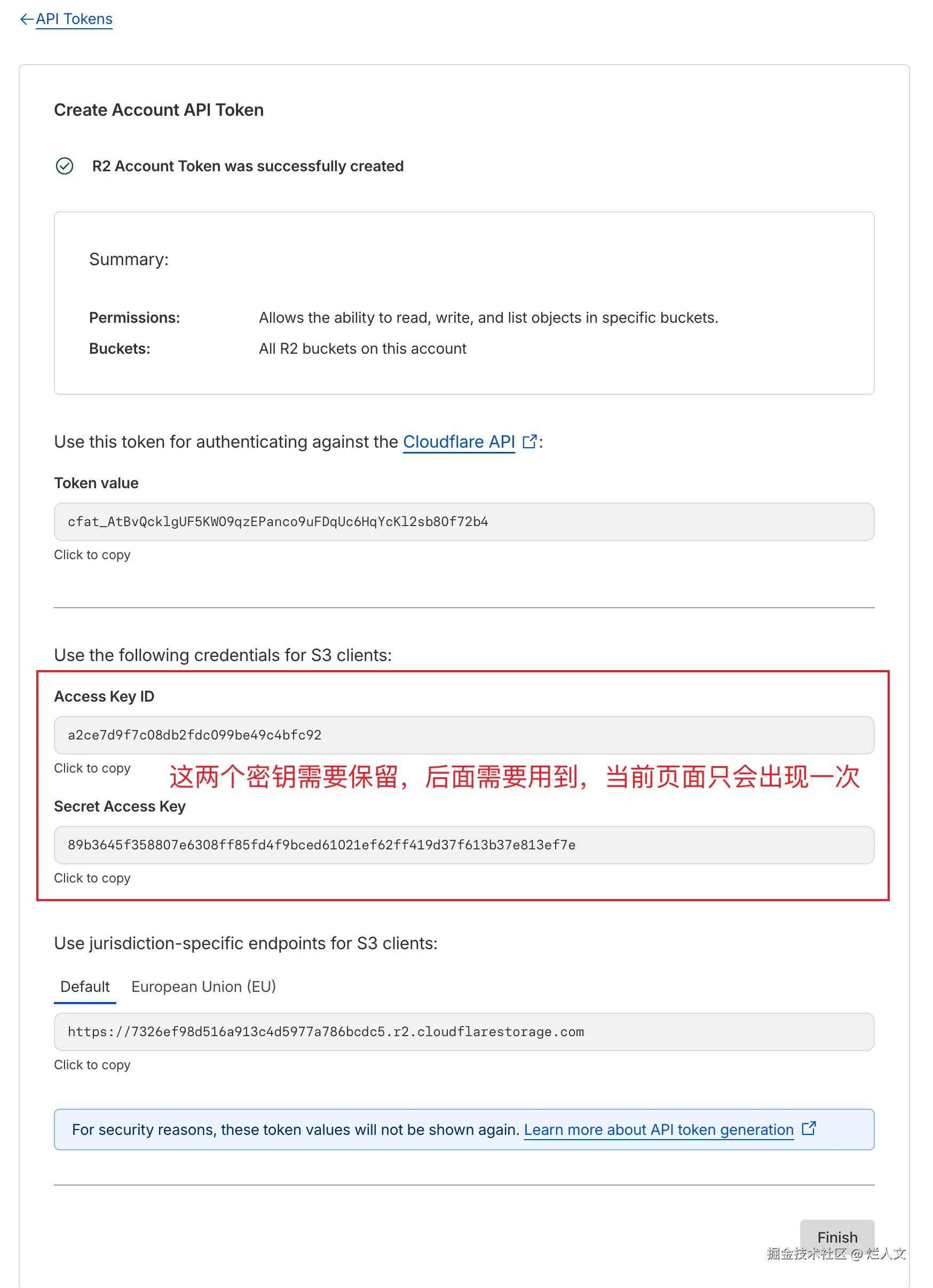Click 'Click to copy' under Access Key ID
Viewport: 933px width, 1288px height.
click(x=92, y=768)
